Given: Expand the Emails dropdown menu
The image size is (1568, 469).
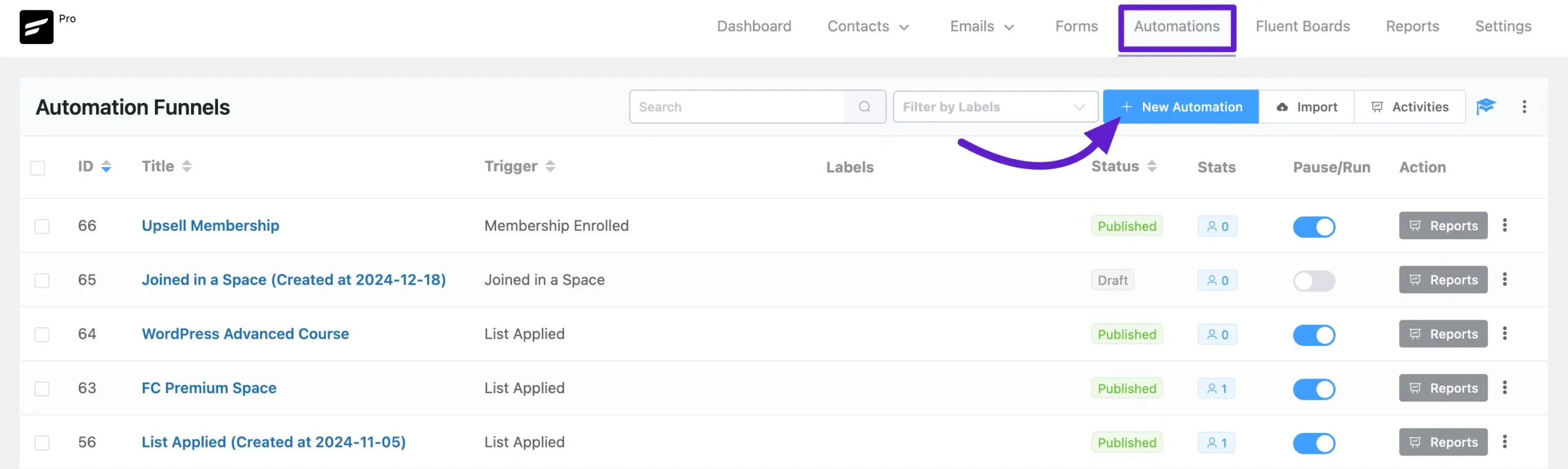Looking at the screenshot, I should 982,26.
